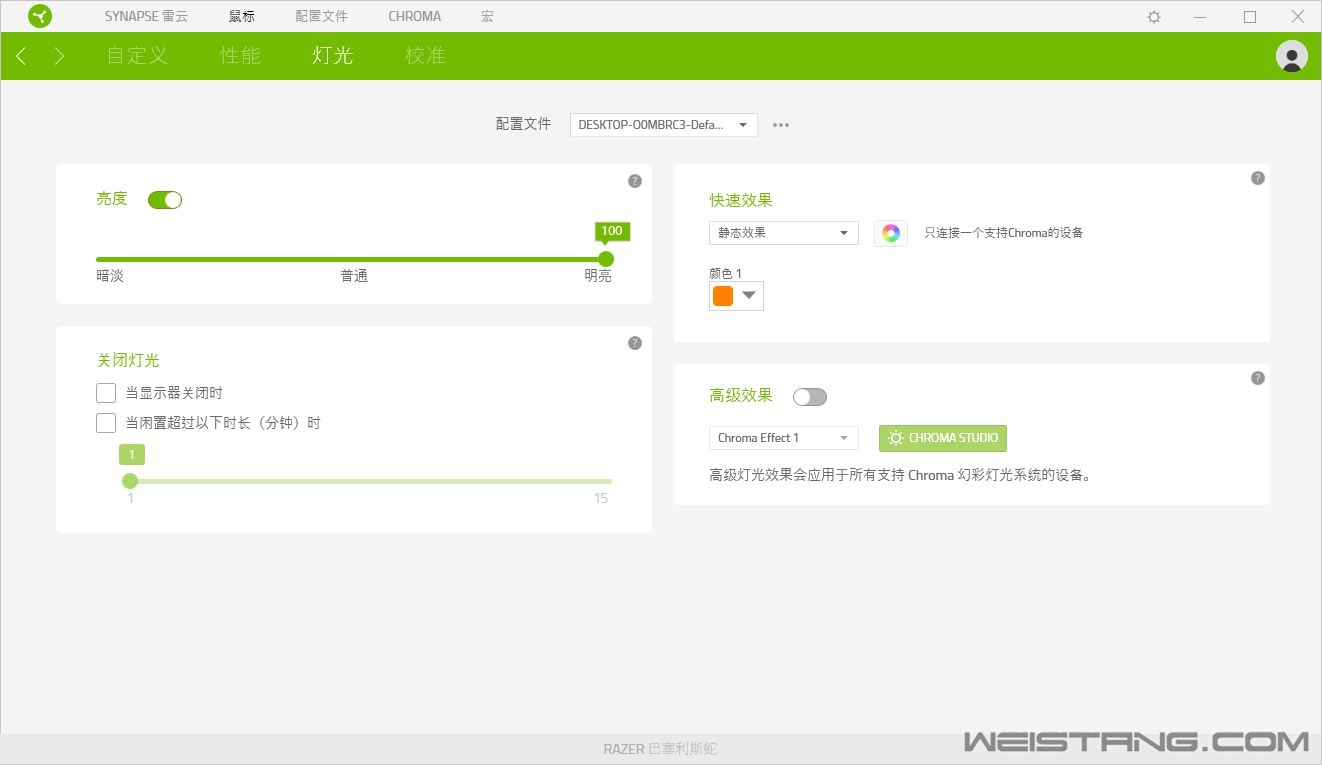The image size is (1322, 765).
Task: Enable the 高级效果 toggle
Action: 810,397
